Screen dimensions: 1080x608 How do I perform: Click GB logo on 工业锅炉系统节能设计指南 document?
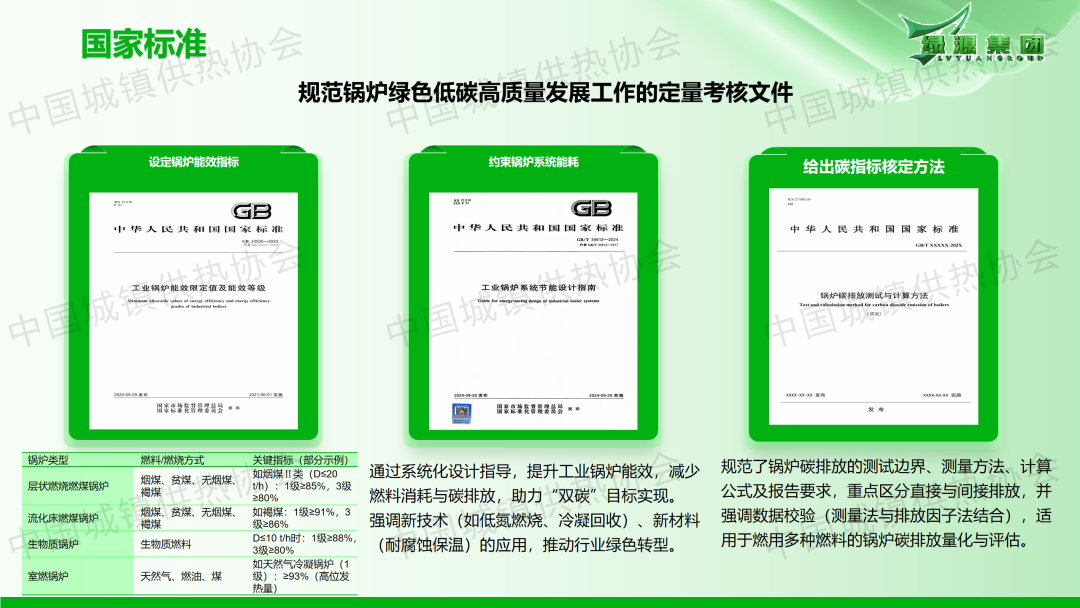coord(590,208)
